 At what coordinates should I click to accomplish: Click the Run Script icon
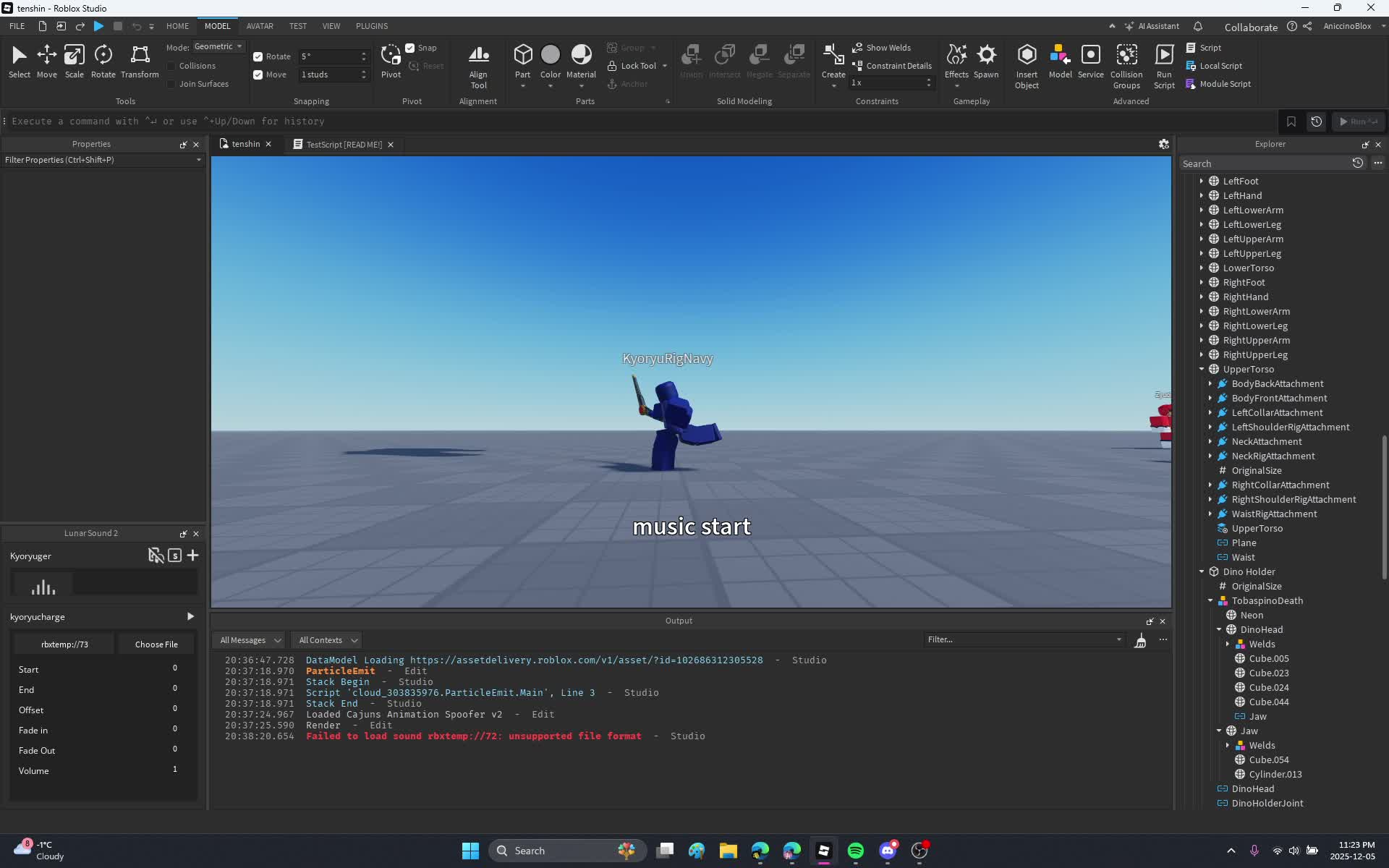tap(1164, 67)
